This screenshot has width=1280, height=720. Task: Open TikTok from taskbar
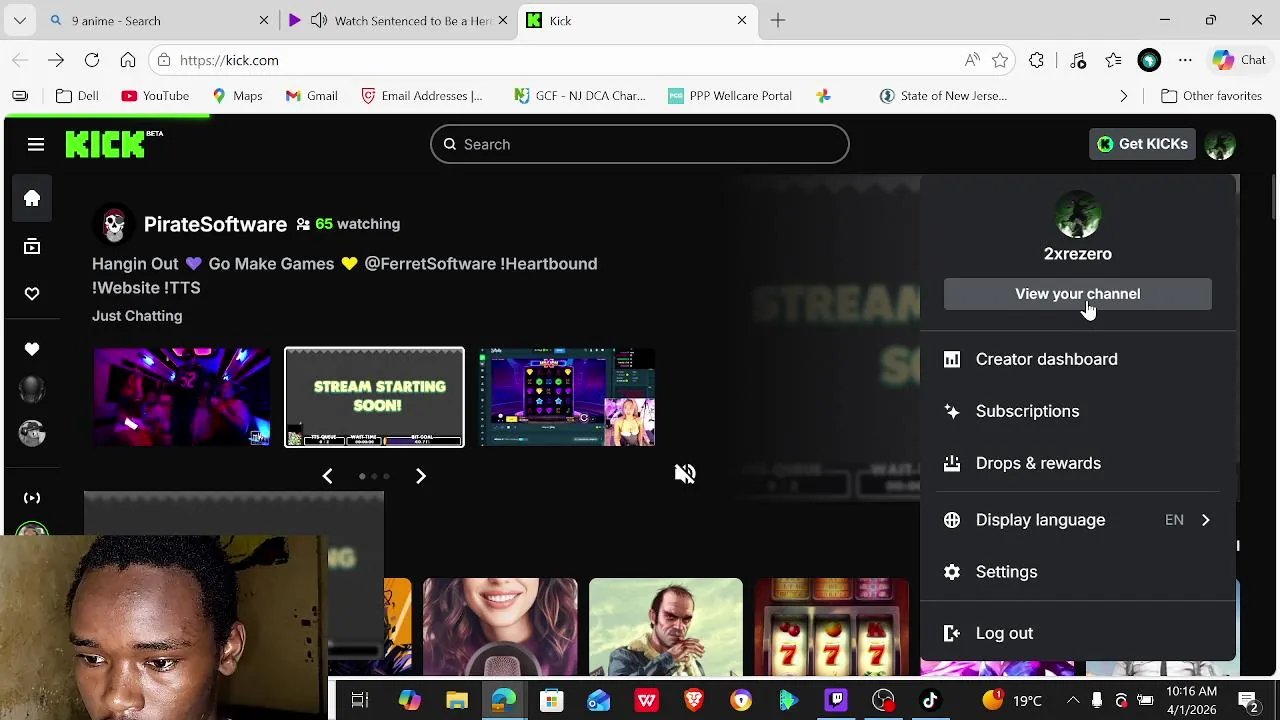930,700
